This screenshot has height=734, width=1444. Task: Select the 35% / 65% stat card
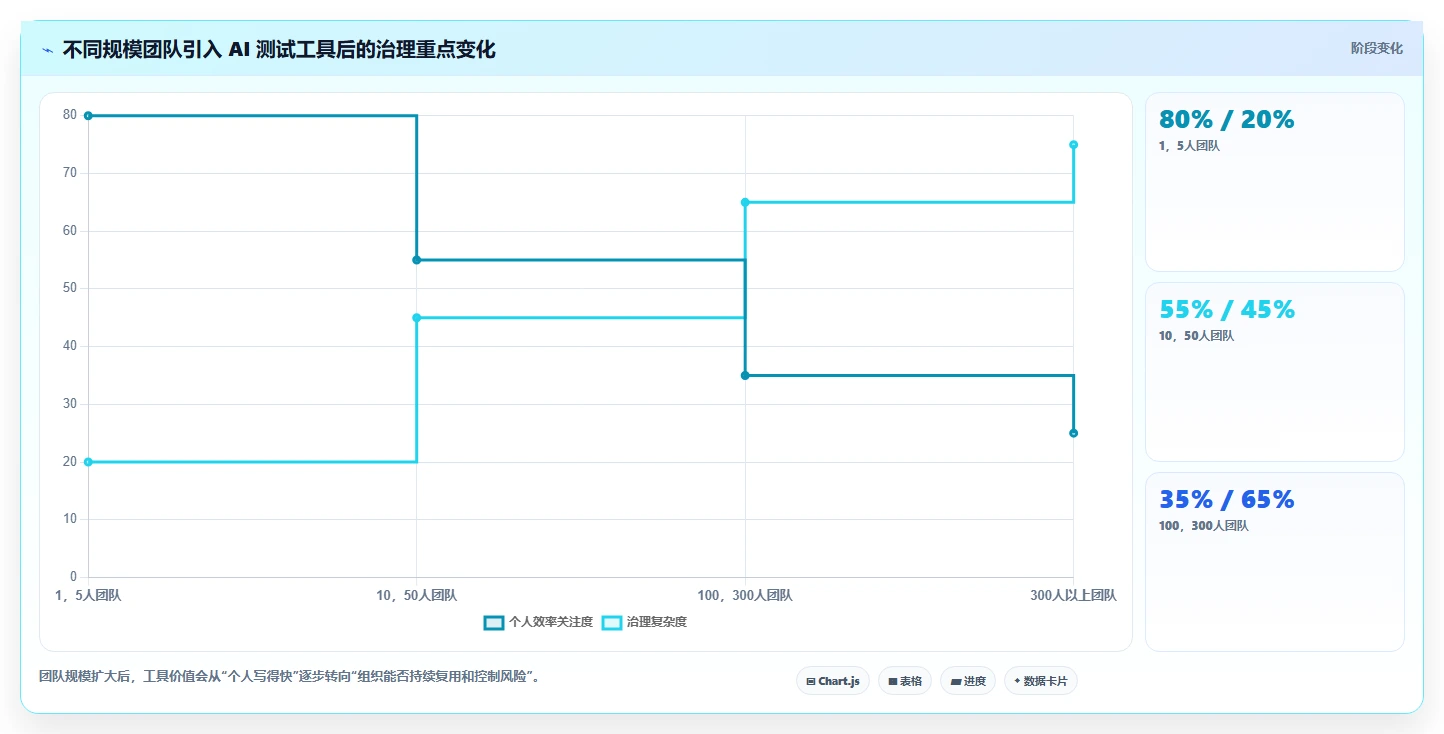(x=1274, y=561)
